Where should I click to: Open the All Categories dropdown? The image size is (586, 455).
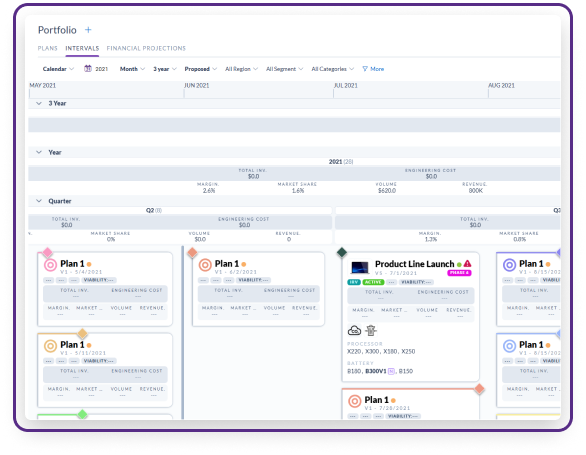pos(333,69)
